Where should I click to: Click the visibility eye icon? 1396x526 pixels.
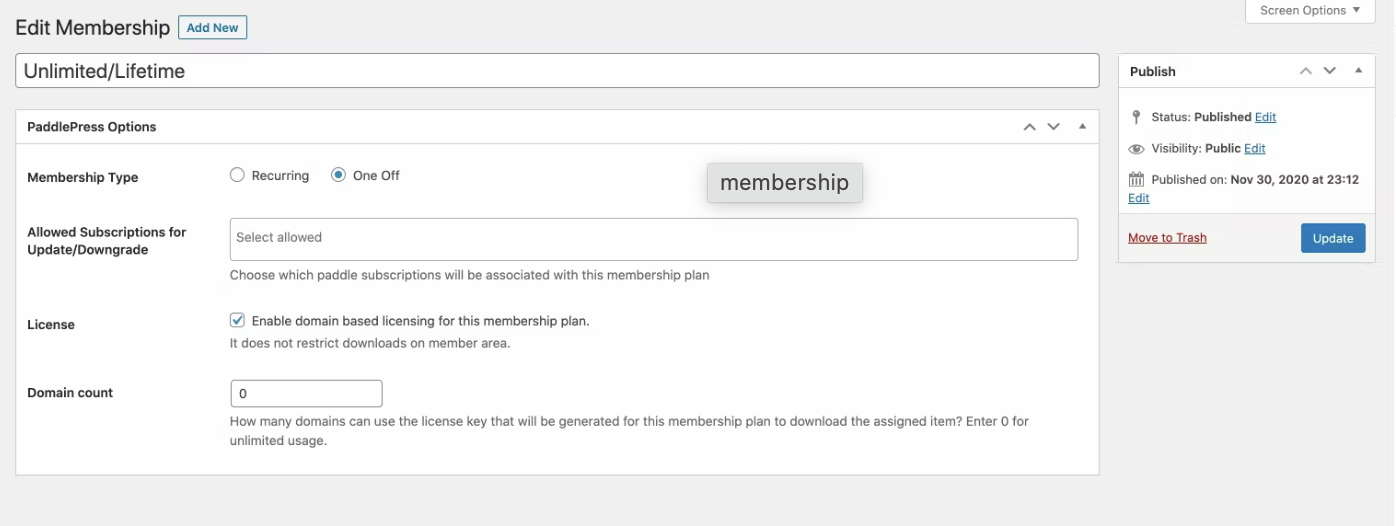(x=1136, y=149)
